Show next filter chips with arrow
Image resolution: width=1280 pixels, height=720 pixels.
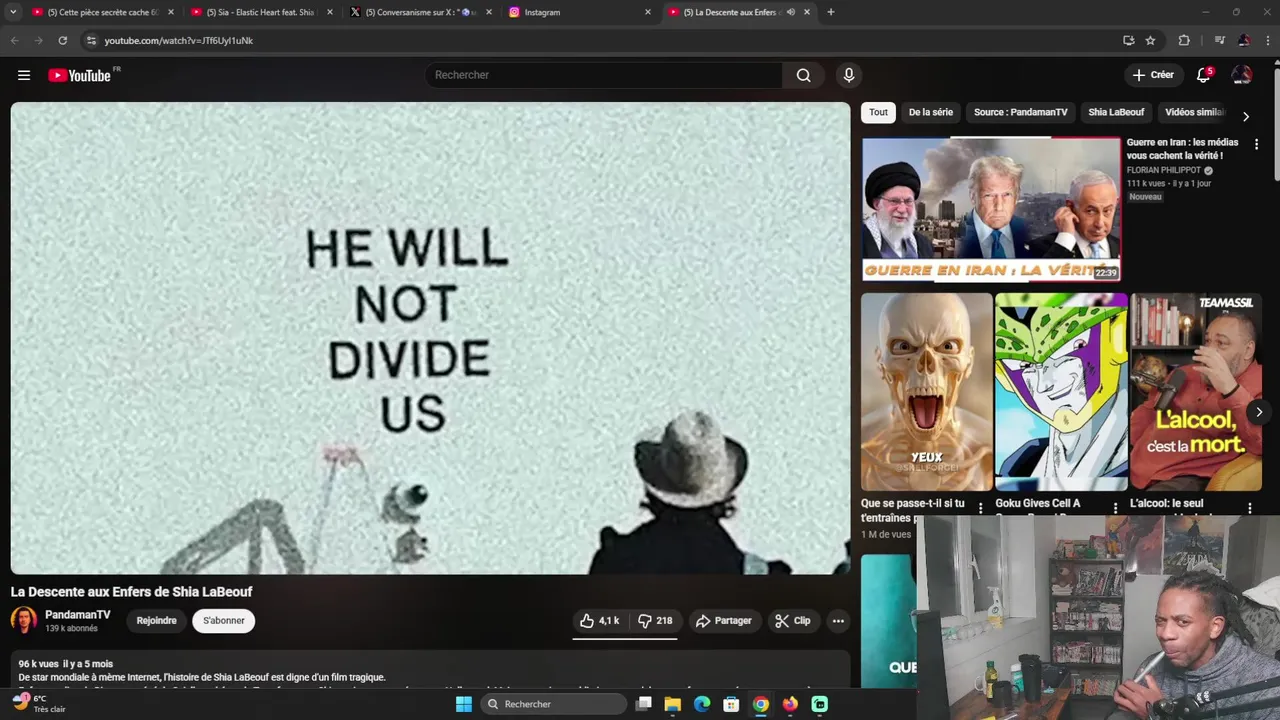1245,116
